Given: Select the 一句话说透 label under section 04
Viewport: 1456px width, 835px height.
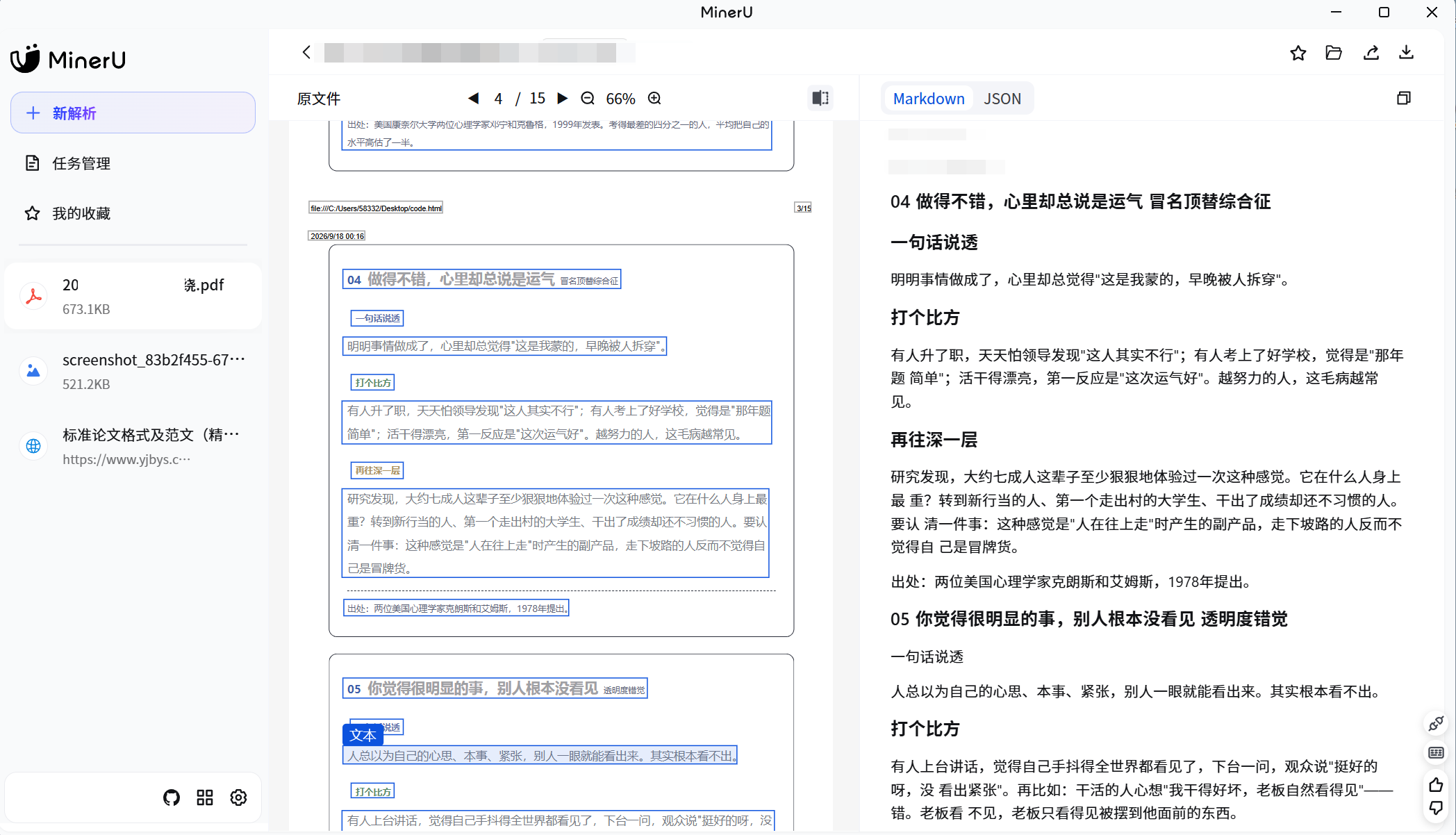Looking at the screenshot, I should coord(377,318).
